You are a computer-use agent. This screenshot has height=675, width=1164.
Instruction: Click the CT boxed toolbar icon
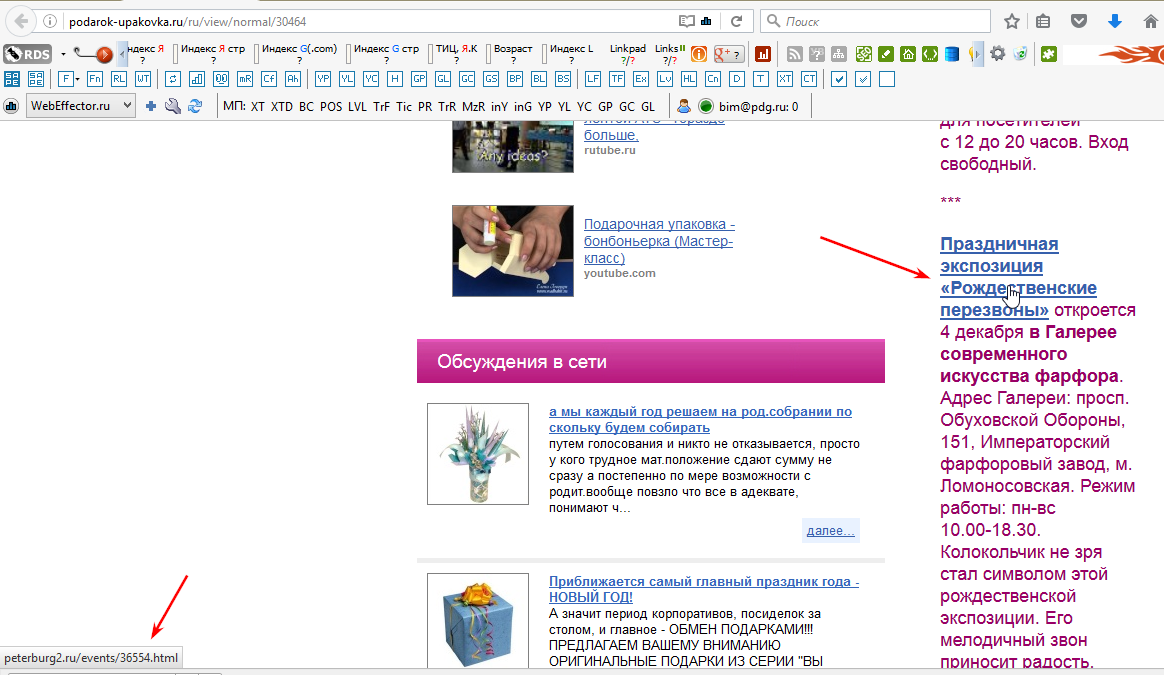tap(808, 79)
